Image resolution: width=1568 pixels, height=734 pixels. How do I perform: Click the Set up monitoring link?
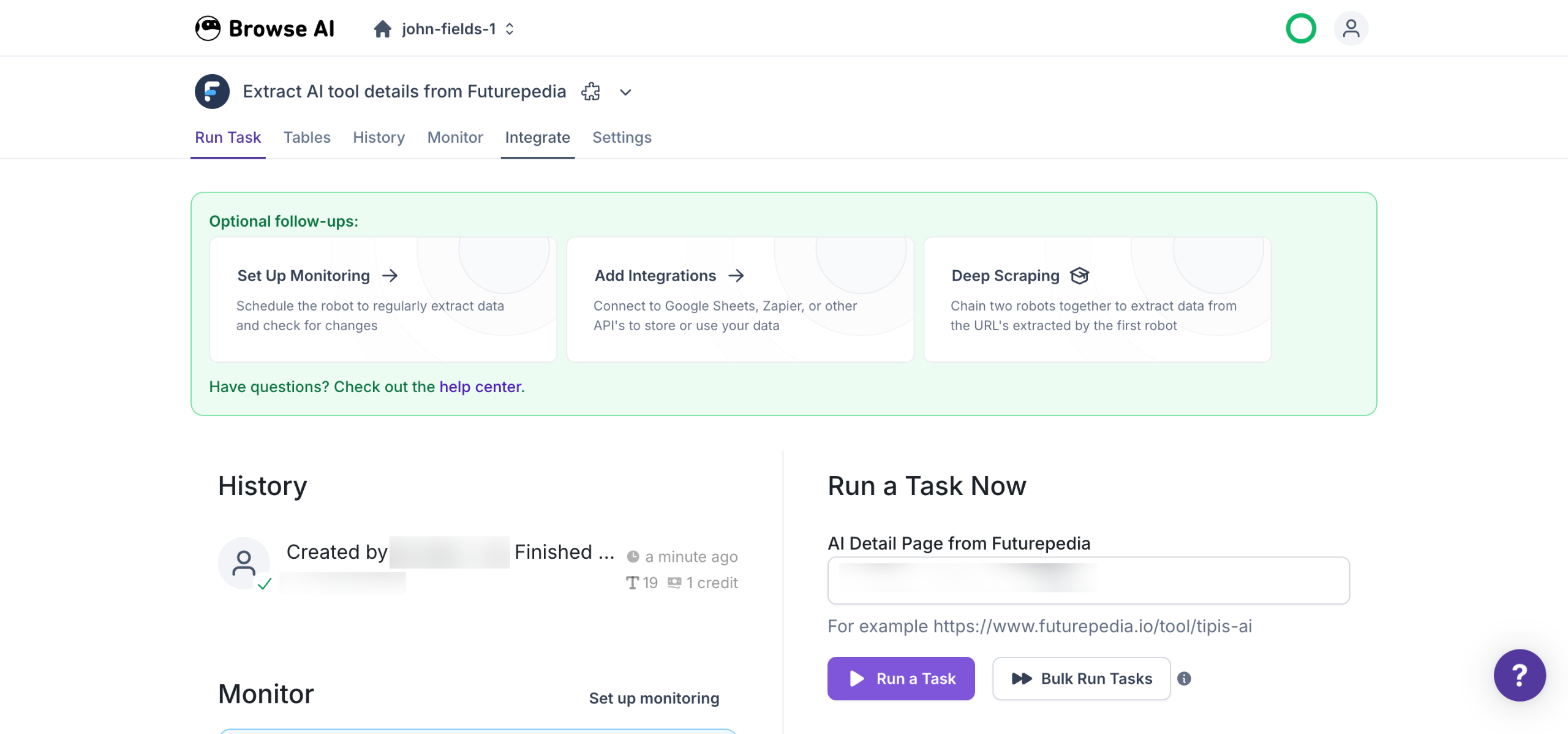point(654,698)
